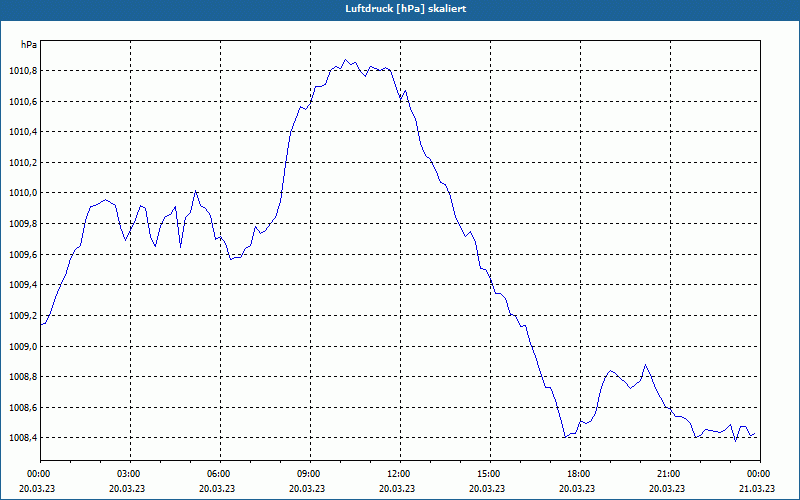Click the 1010,6 y-axis label
This screenshot has height=500, width=800.
click(23, 102)
